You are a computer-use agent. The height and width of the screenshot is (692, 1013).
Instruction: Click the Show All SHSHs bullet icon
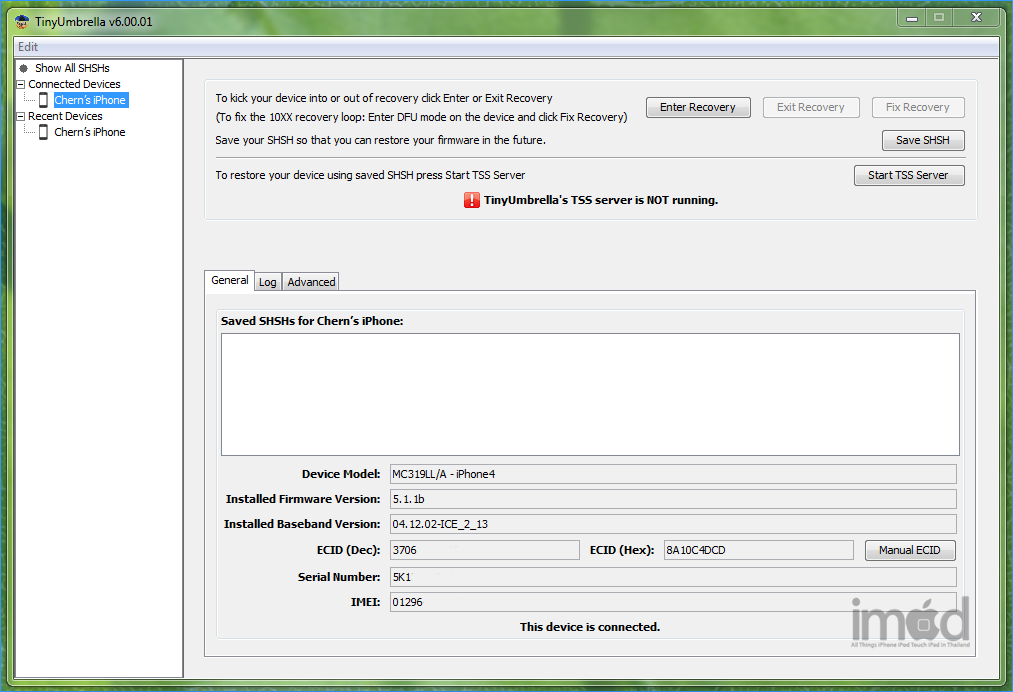click(24, 68)
